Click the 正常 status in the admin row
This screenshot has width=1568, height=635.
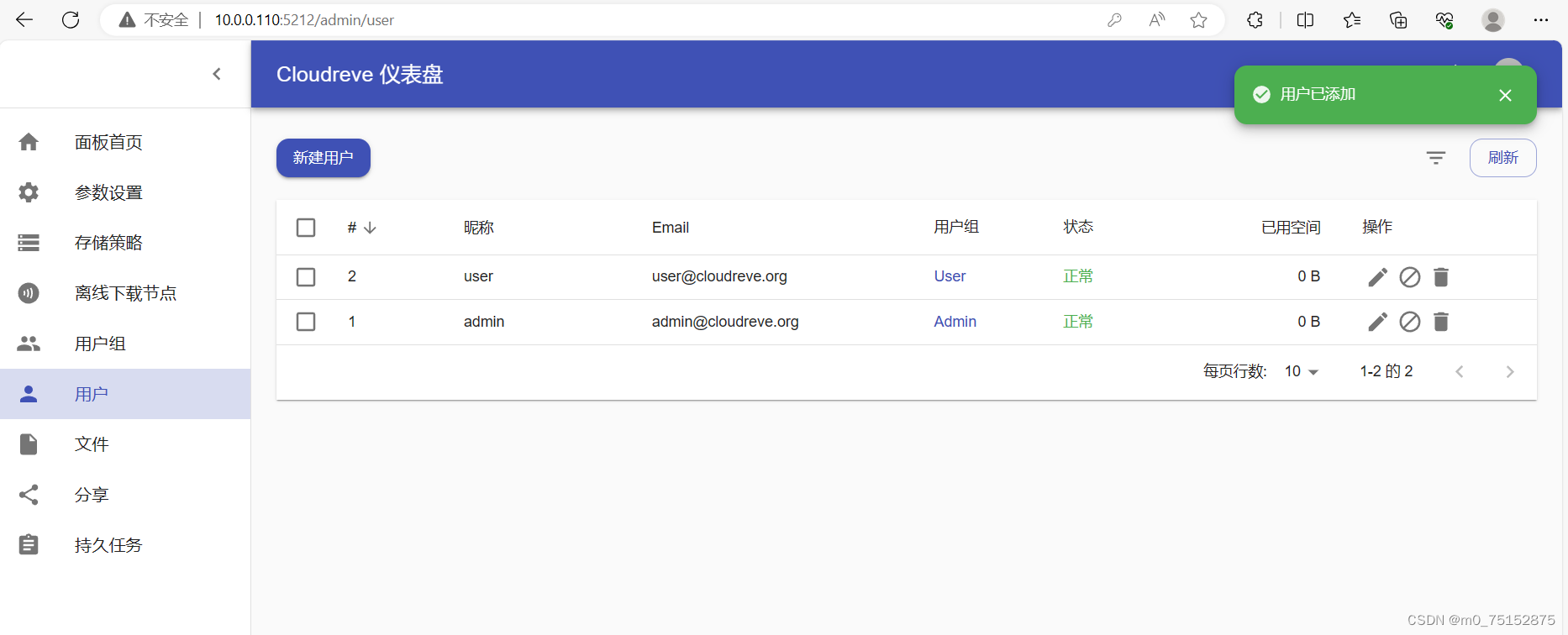tap(1078, 322)
